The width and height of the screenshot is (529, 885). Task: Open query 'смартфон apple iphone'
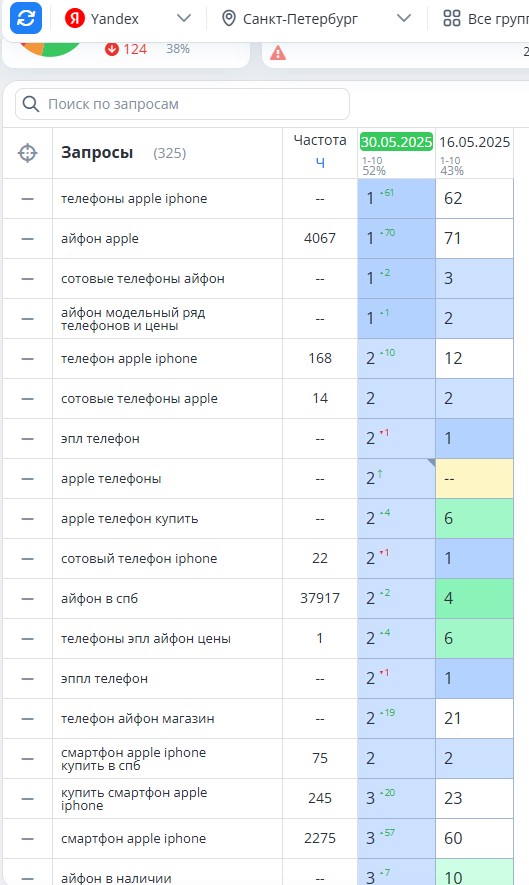tap(133, 839)
